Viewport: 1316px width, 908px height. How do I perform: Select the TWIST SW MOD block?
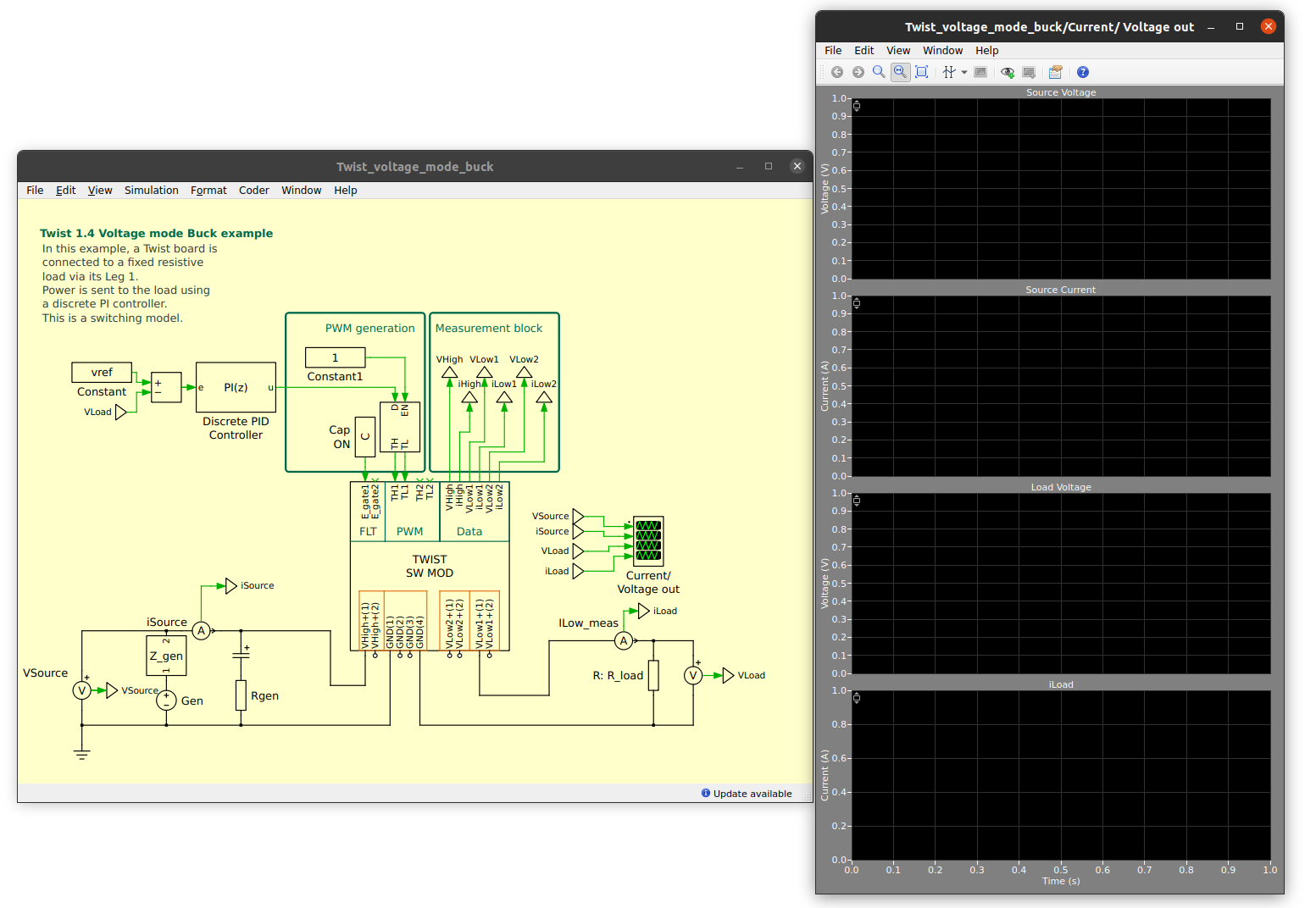click(430, 566)
